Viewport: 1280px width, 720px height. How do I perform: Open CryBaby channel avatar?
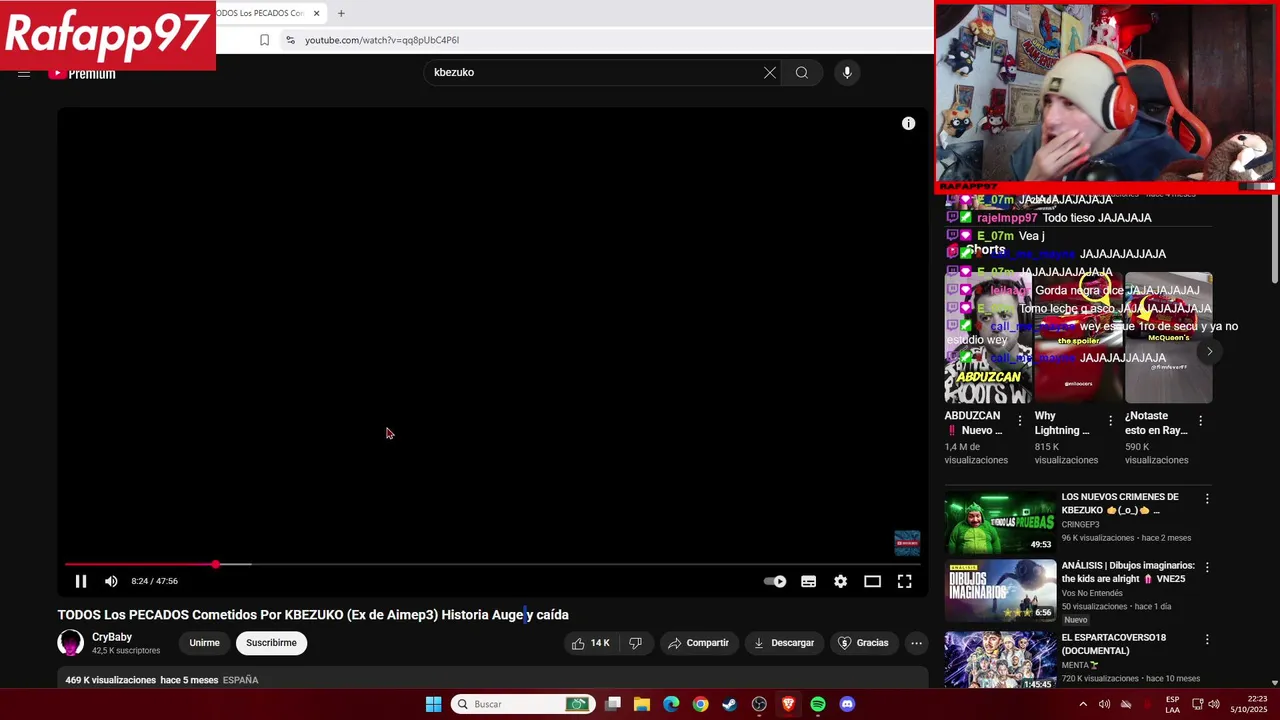point(70,643)
